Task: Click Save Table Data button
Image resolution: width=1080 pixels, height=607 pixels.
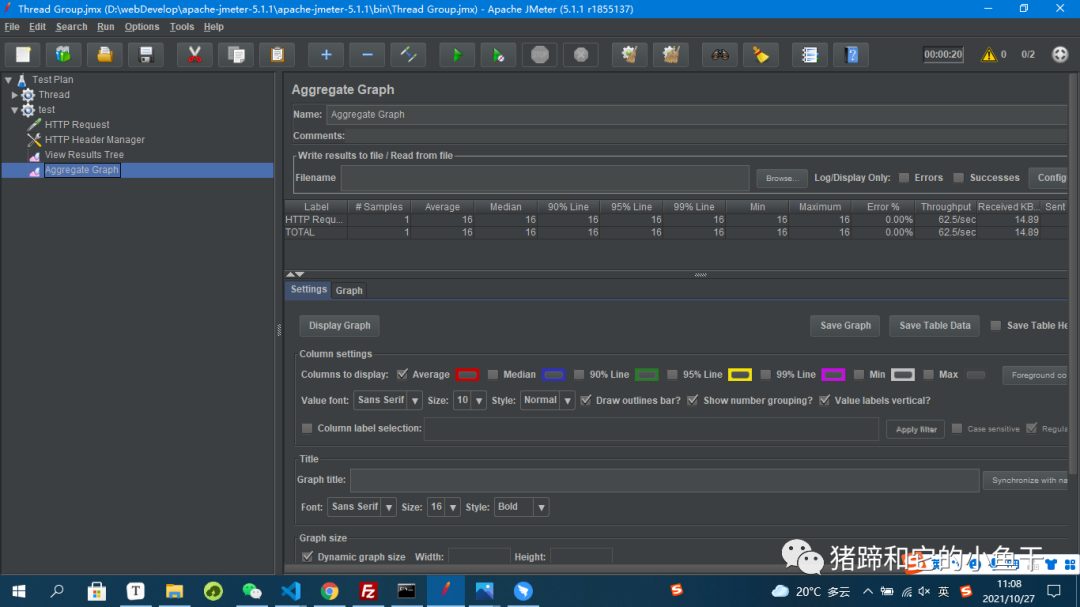Action: pos(935,325)
